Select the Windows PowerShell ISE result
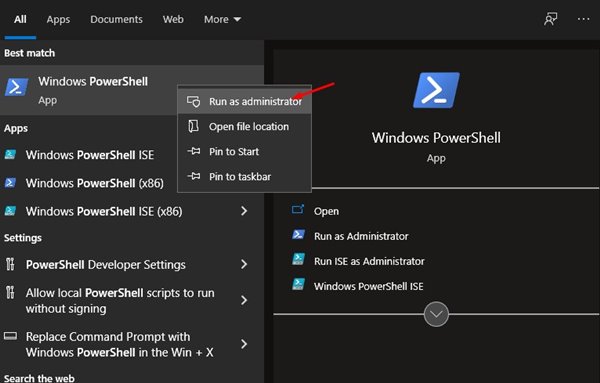The image size is (600, 383). [x=89, y=155]
